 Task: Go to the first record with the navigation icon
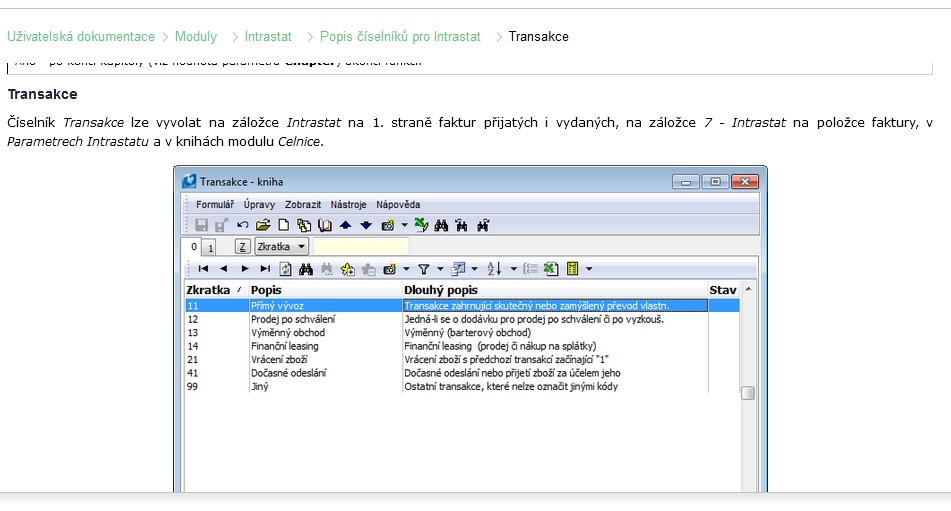[203, 269]
